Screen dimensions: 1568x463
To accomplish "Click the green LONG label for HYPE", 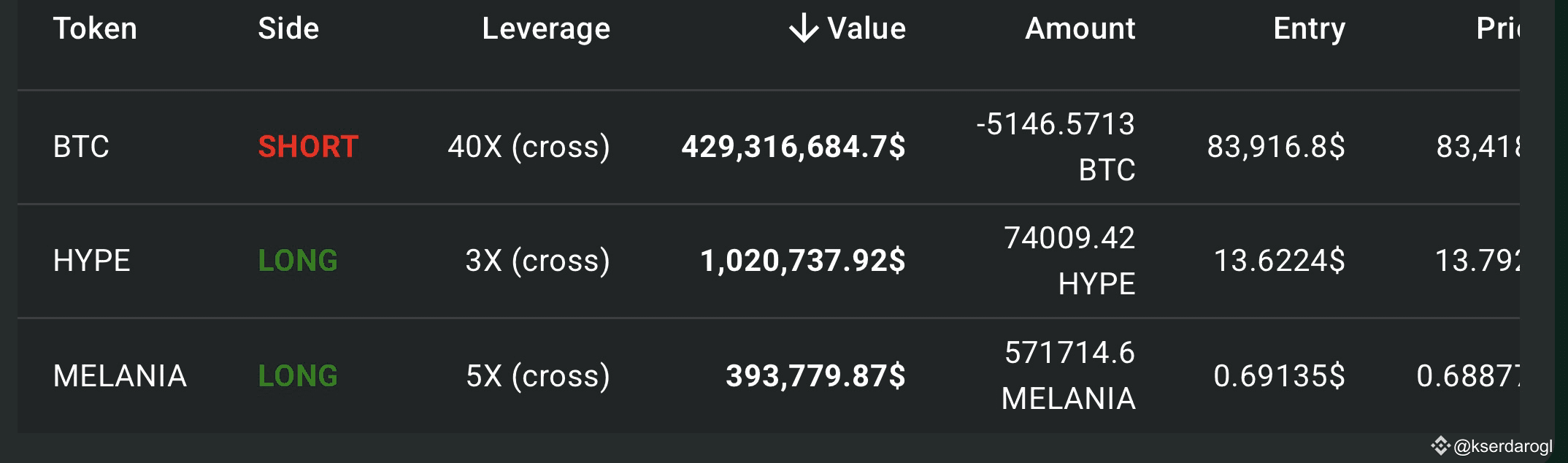I will pyautogui.click(x=298, y=261).
